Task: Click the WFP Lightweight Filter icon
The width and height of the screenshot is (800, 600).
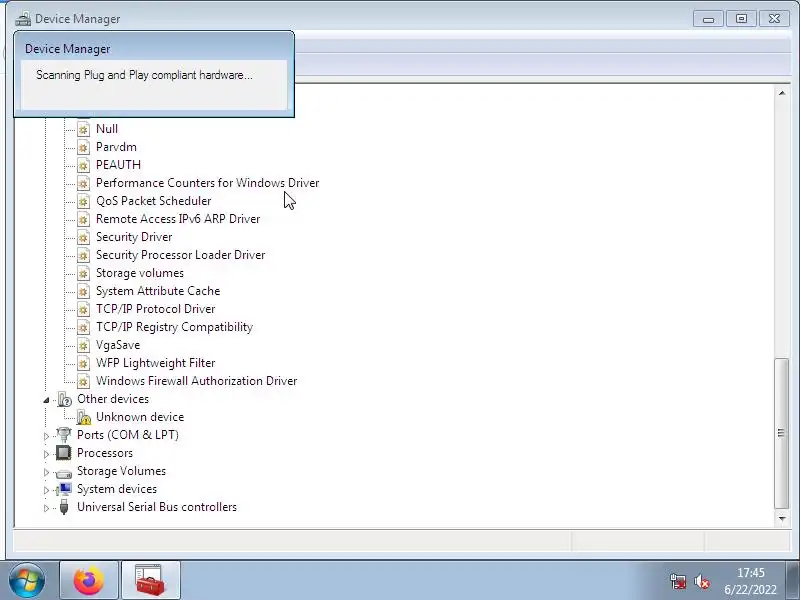Action: pos(83,363)
